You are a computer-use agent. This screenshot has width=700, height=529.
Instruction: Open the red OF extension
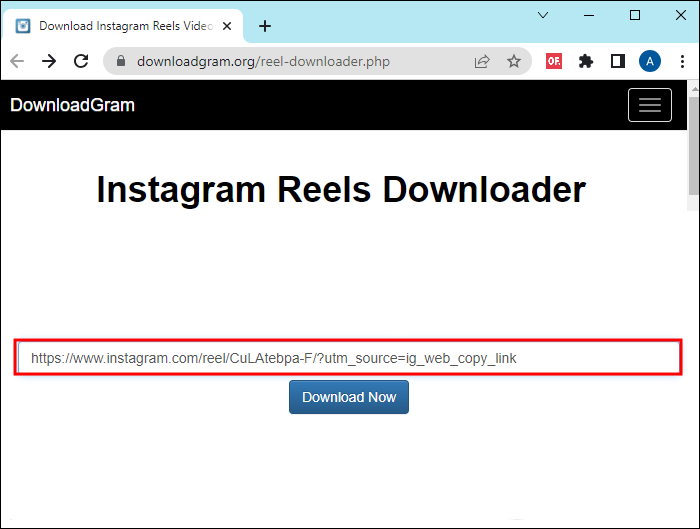(554, 61)
